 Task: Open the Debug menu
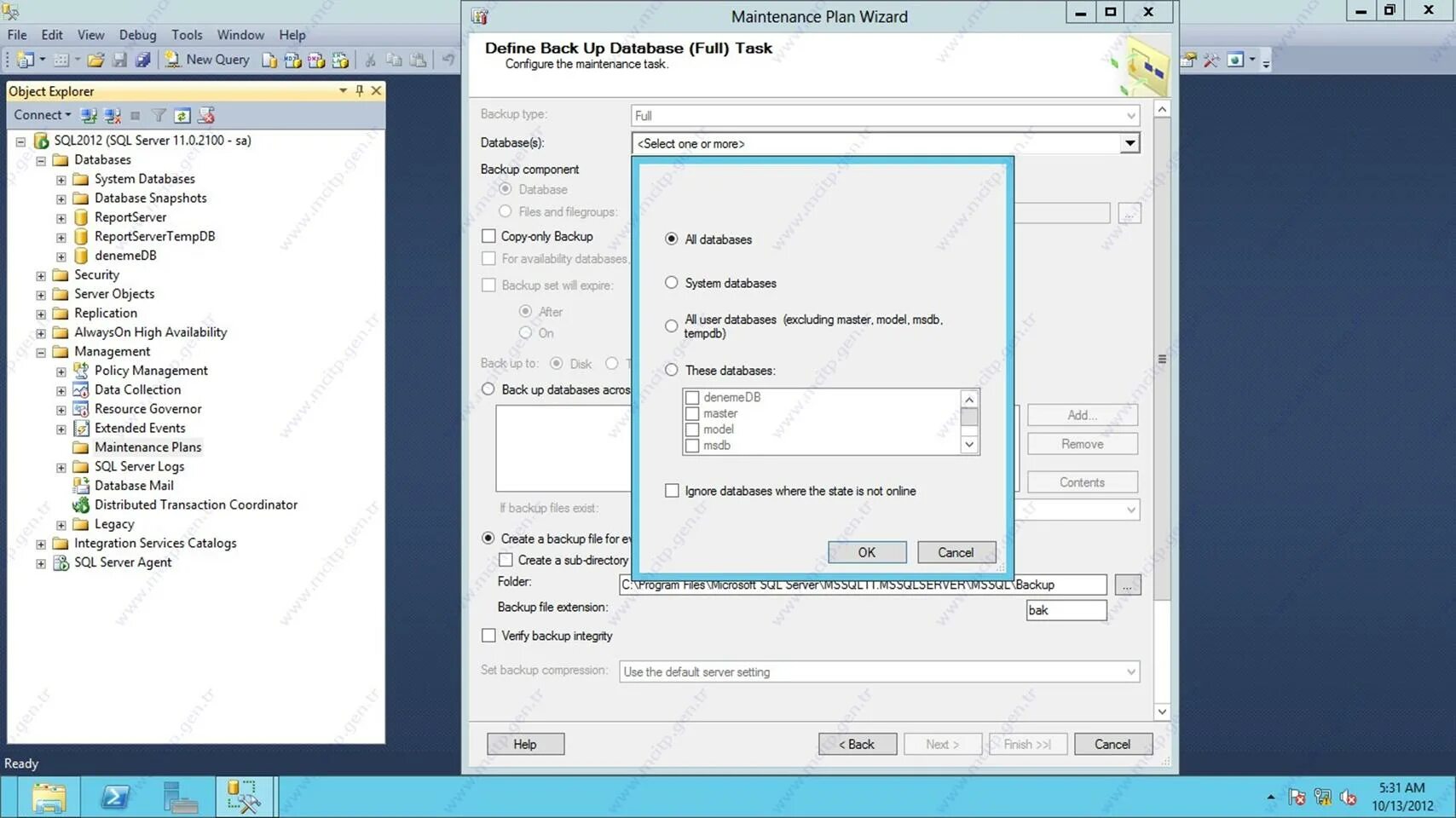point(137,35)
